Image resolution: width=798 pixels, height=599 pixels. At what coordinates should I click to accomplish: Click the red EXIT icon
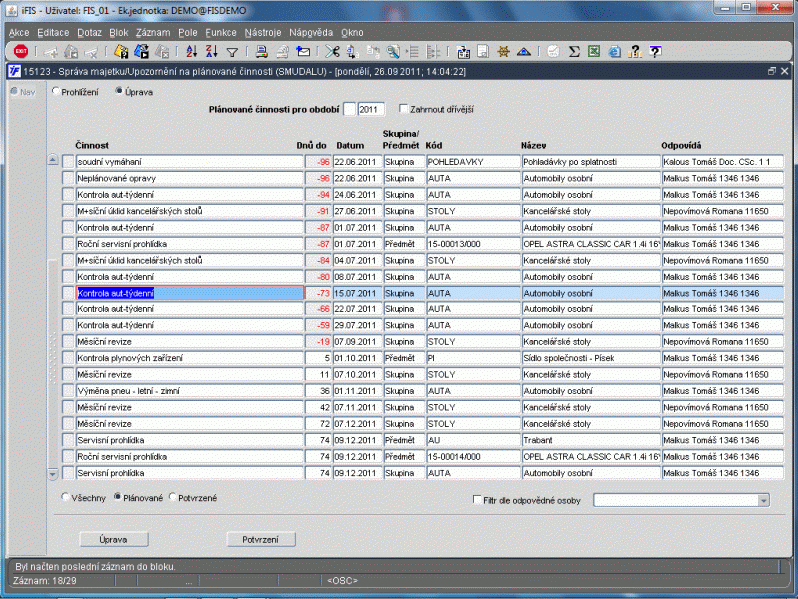(x=21, y=51)
